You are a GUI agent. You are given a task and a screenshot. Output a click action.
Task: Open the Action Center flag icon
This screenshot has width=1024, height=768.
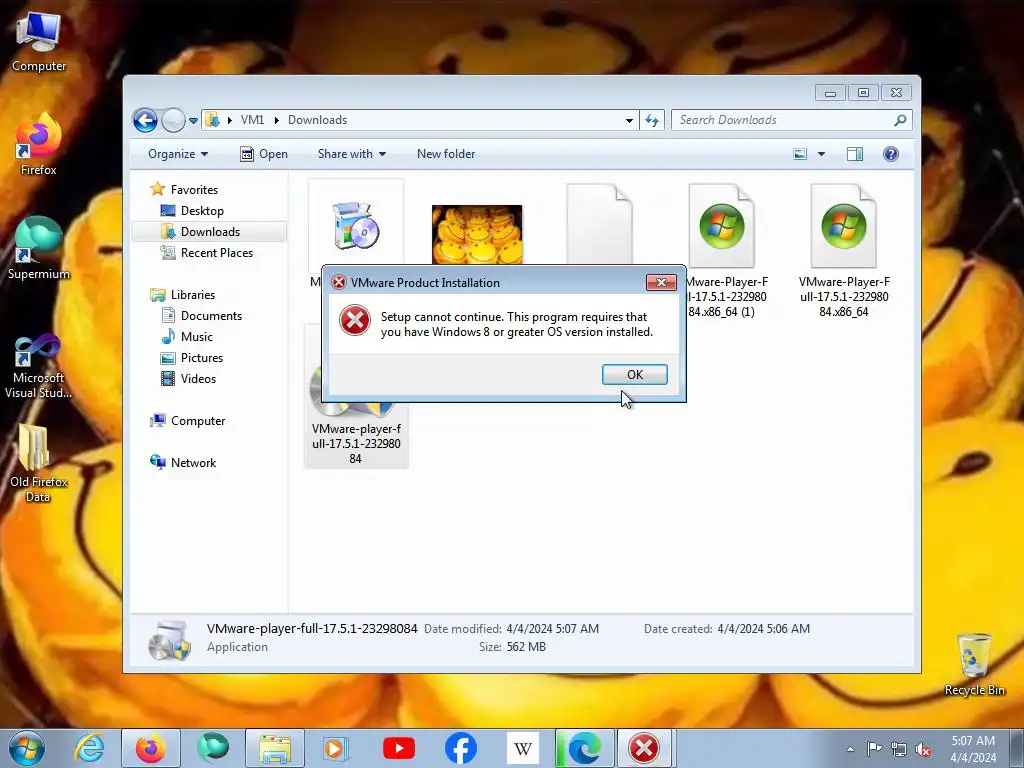[x=874, y=748]
